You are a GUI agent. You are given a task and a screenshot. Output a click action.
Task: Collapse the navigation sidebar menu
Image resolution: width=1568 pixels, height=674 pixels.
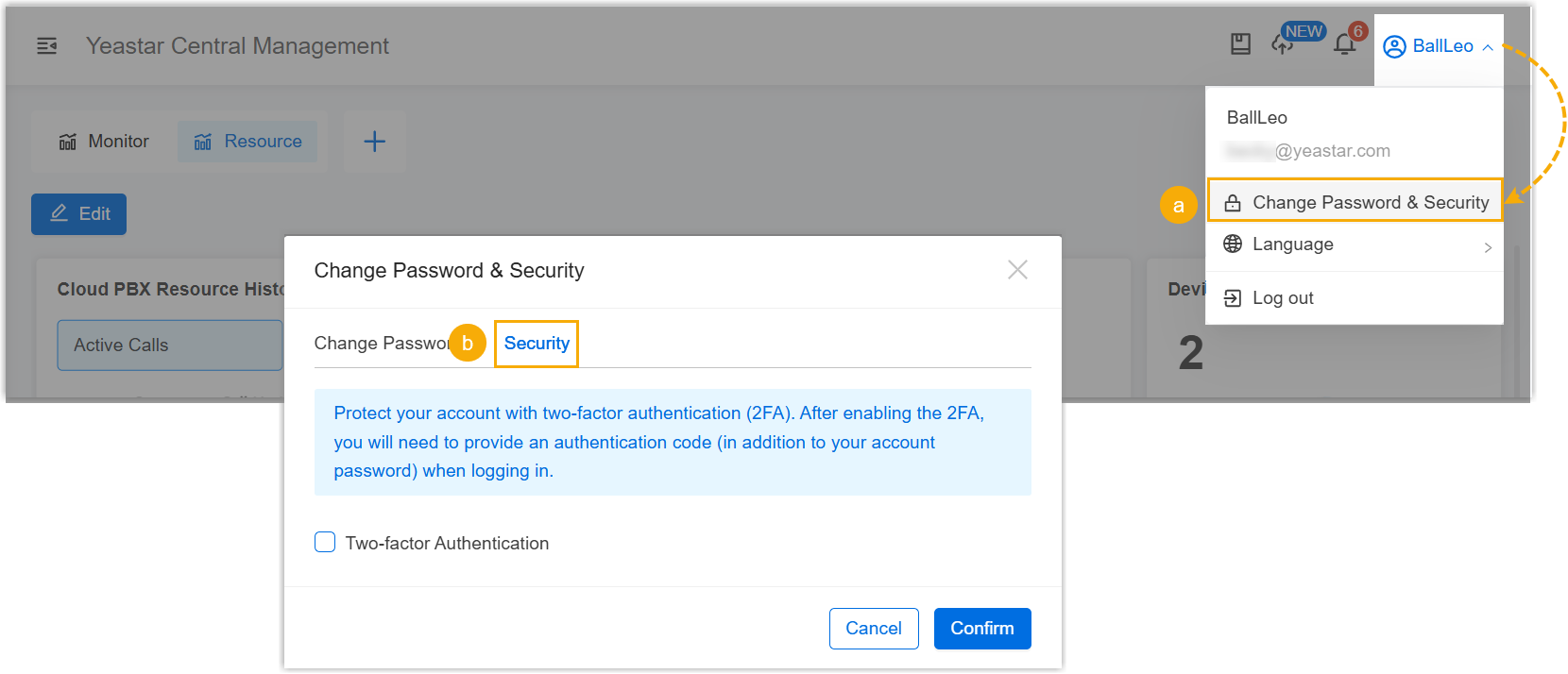(46, 45)
